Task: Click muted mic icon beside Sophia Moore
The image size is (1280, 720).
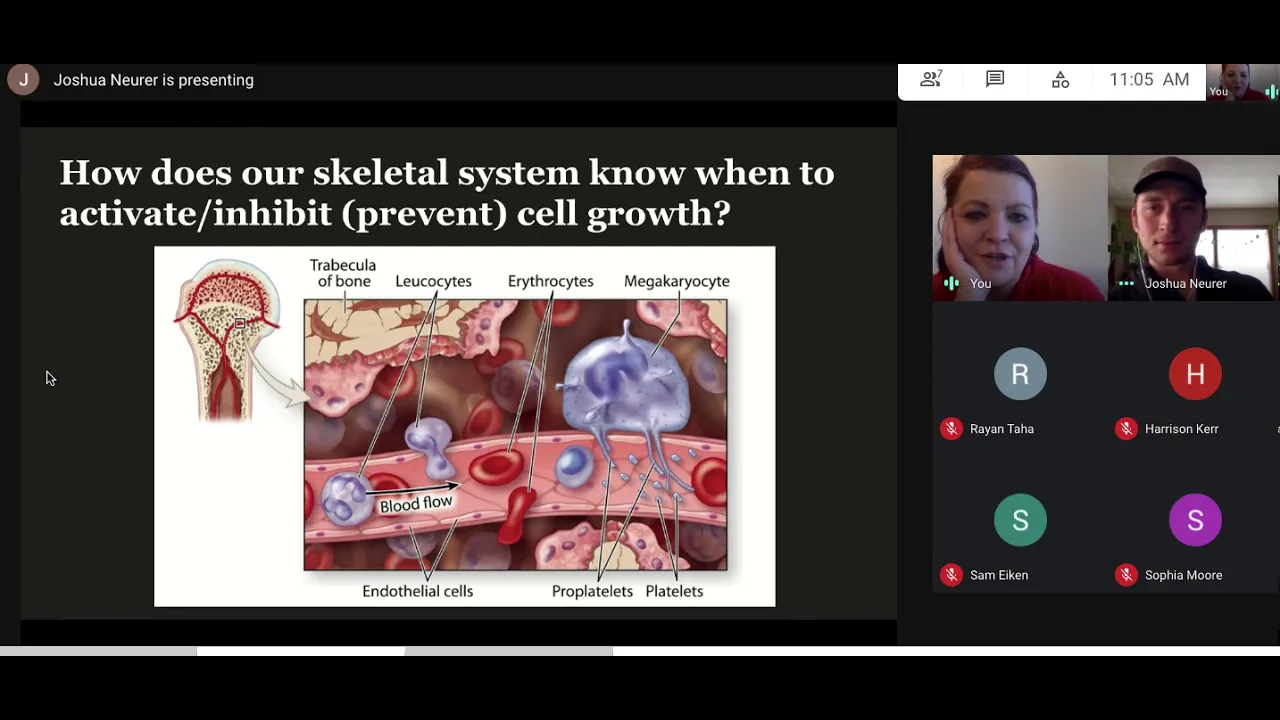Action: tap(1126, 575)
